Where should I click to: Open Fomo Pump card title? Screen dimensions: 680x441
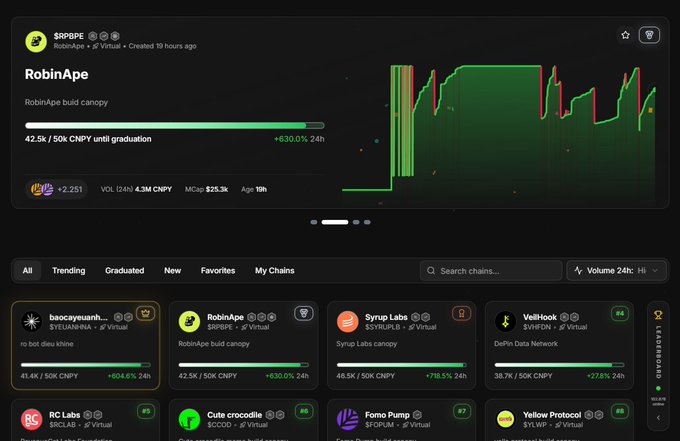point(387,415)
